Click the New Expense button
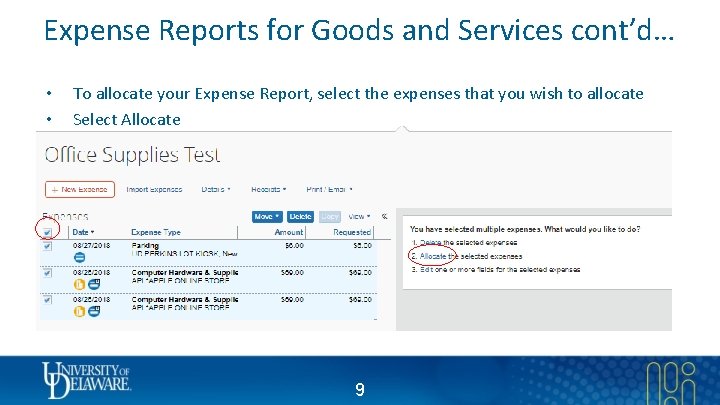The height and width of the screenshot is (405, 720). tap(80, 189)
